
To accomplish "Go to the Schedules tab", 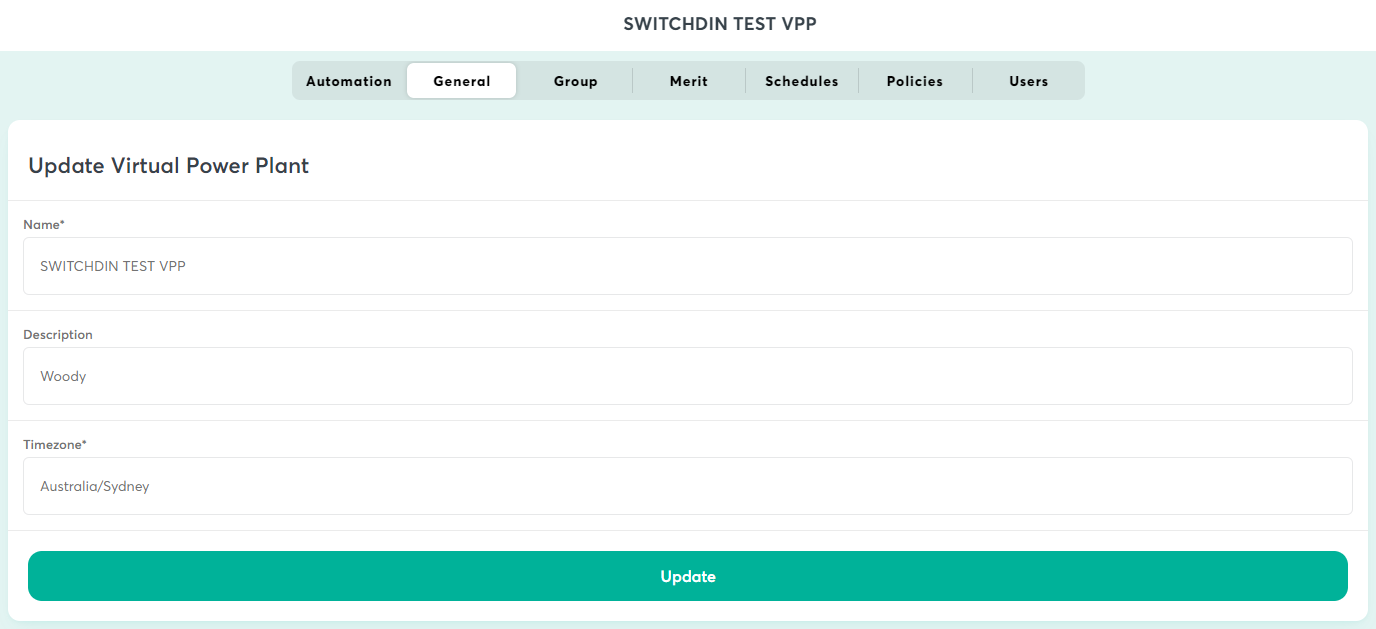I will pyautogui.click(x=802, y=81).
